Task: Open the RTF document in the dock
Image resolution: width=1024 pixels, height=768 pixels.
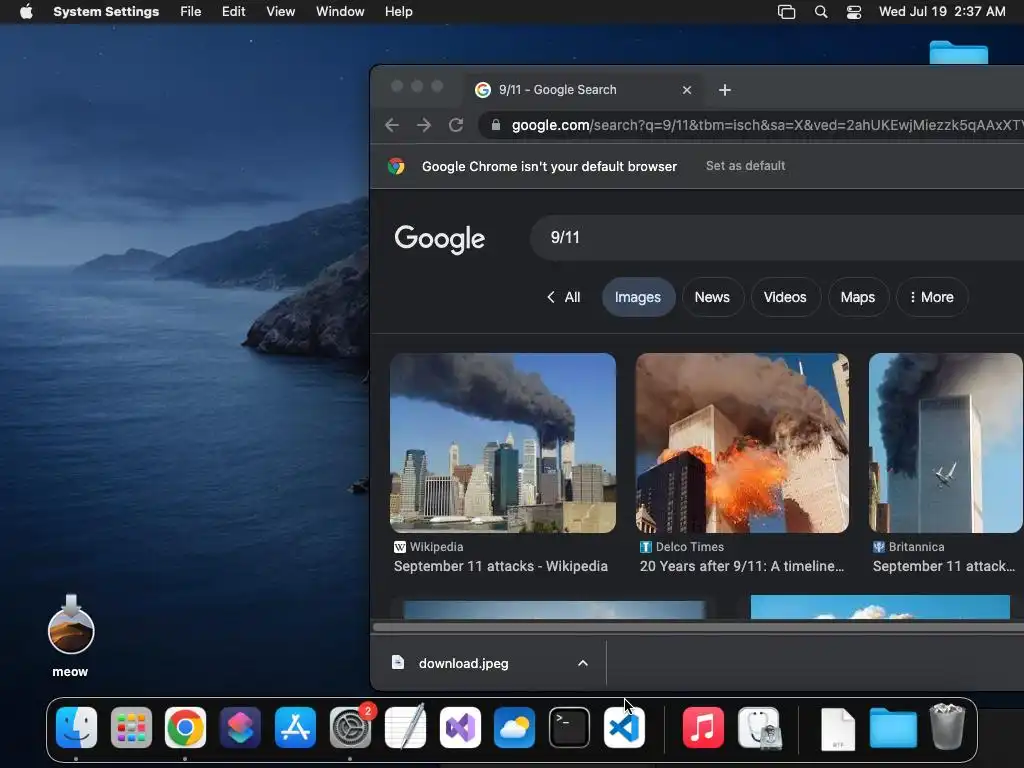Action: pos(838,728)
